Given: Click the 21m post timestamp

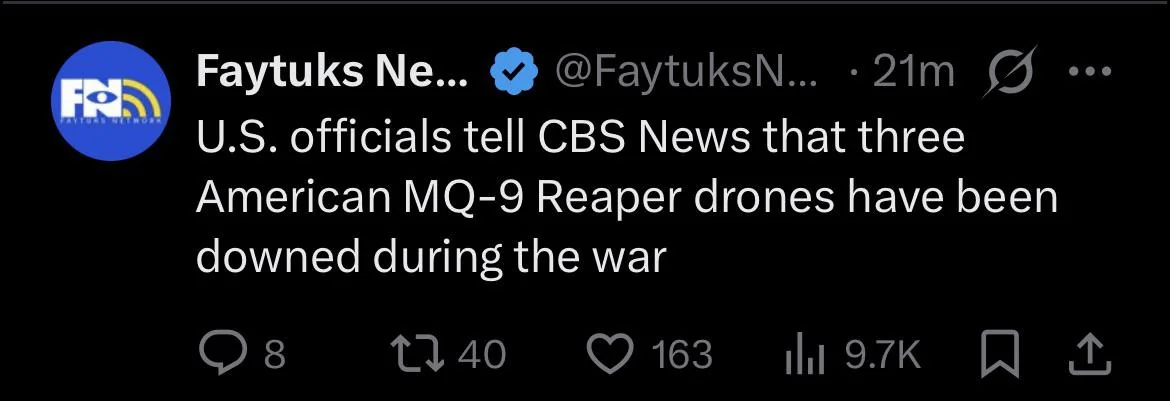Looking at the screenshot, I should (x=913, y=72).
